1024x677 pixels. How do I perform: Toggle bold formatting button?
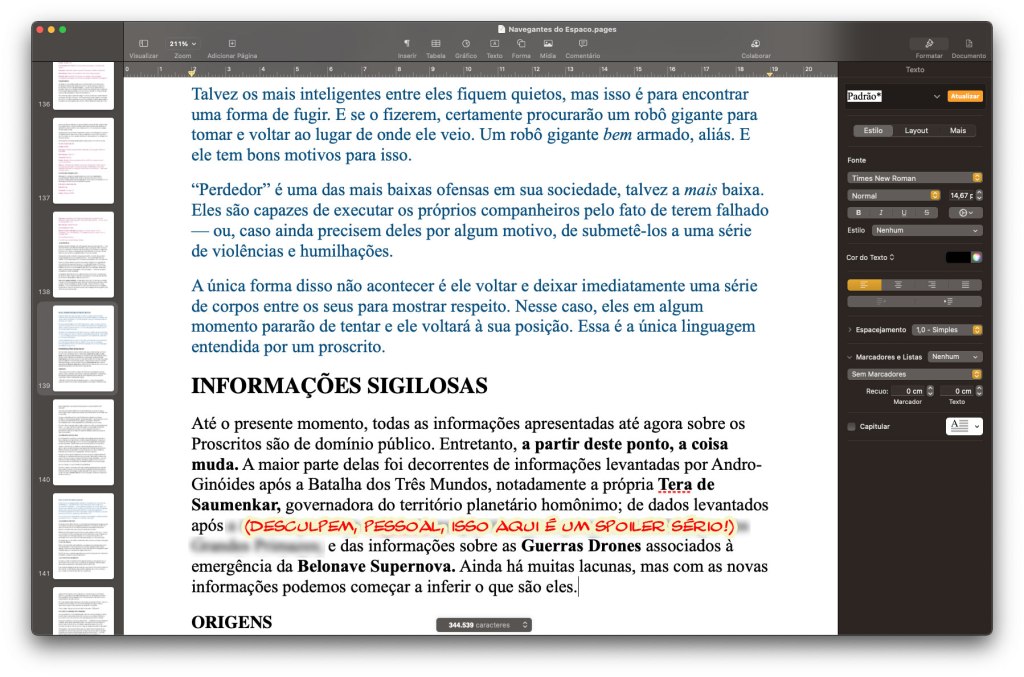[x=859, y=212]
